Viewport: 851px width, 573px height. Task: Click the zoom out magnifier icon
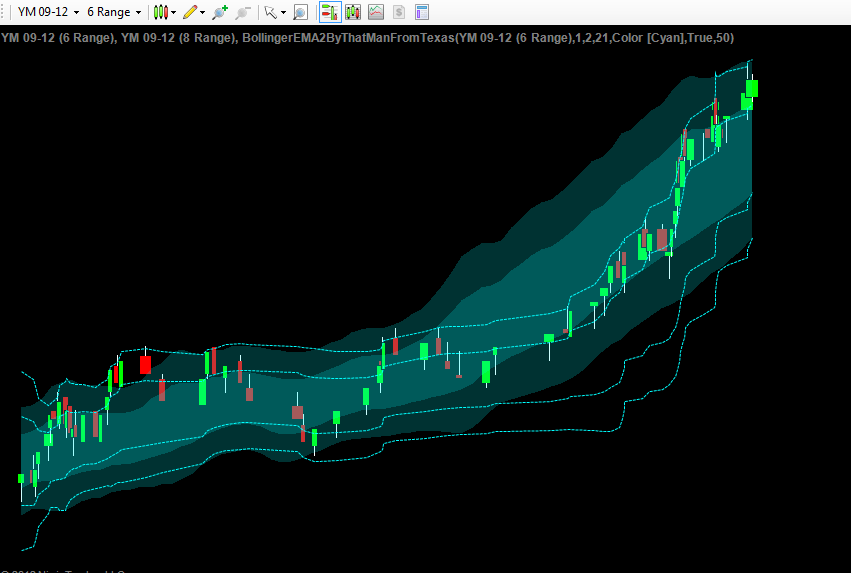[243, 12]
